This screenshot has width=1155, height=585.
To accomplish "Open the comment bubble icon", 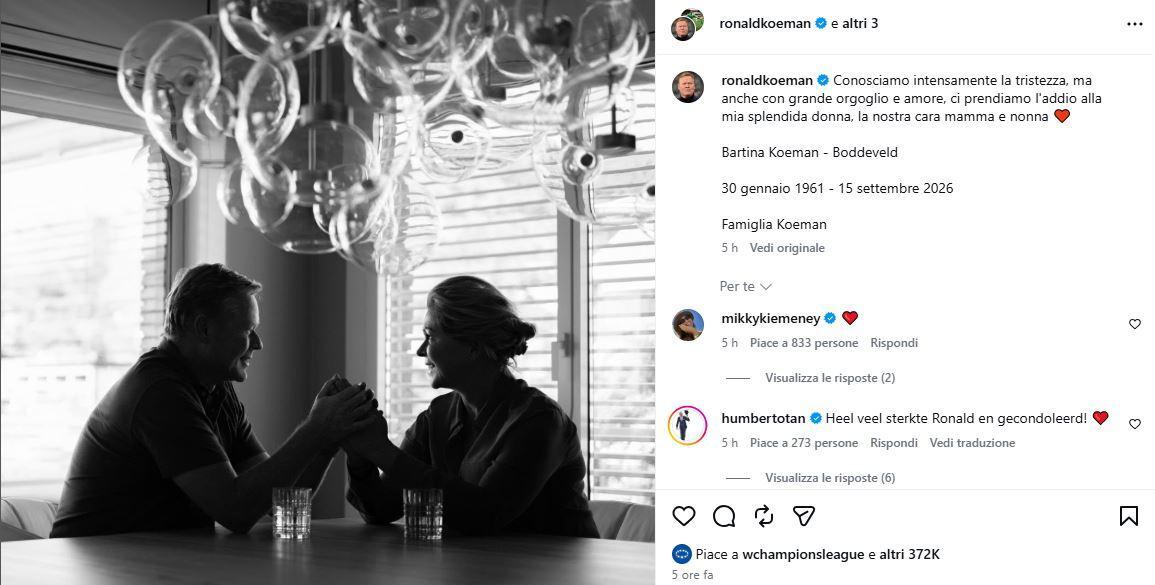I will click(x=724, y=516).
